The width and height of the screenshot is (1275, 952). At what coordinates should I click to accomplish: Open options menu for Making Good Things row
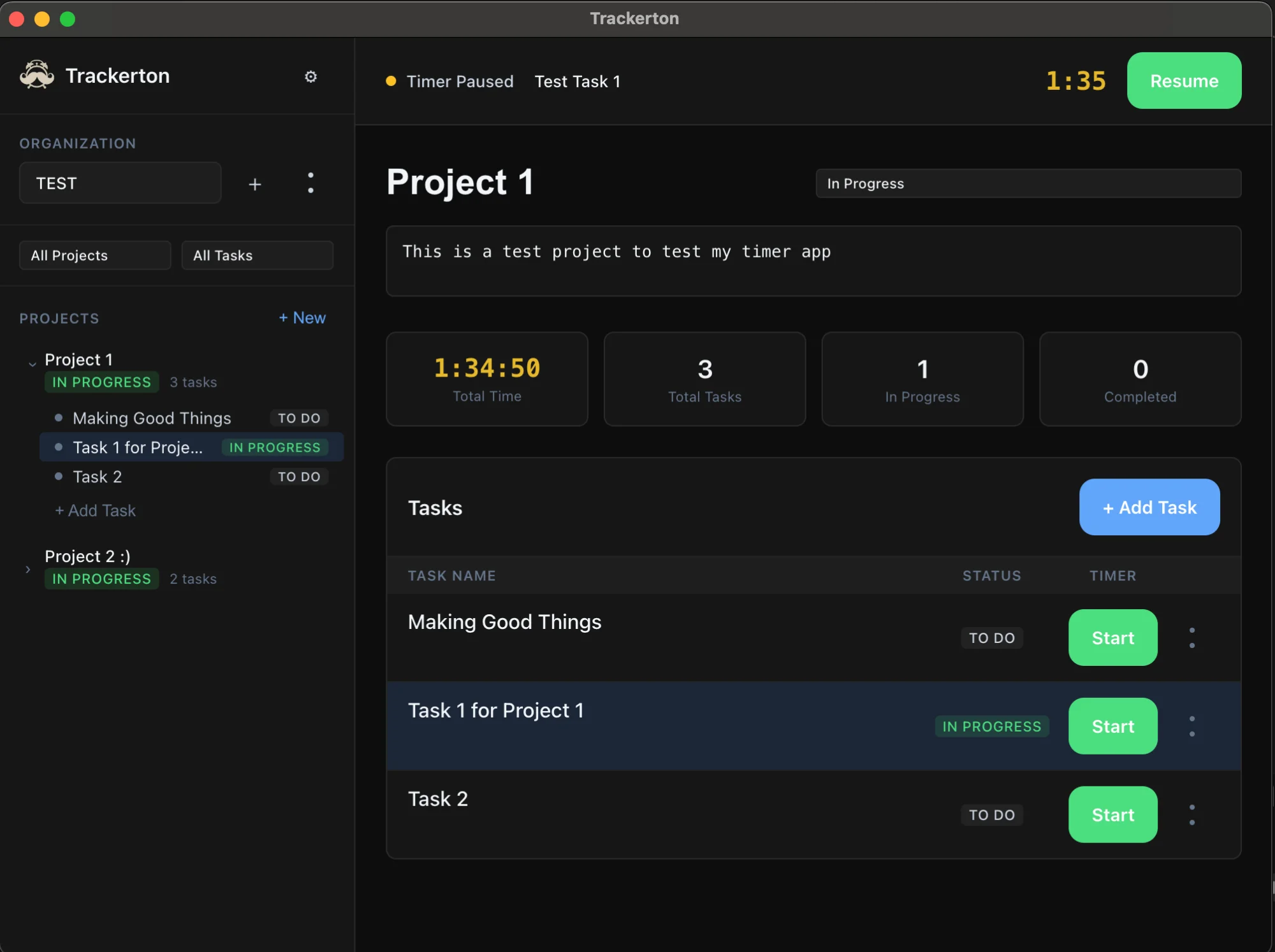1191,637
